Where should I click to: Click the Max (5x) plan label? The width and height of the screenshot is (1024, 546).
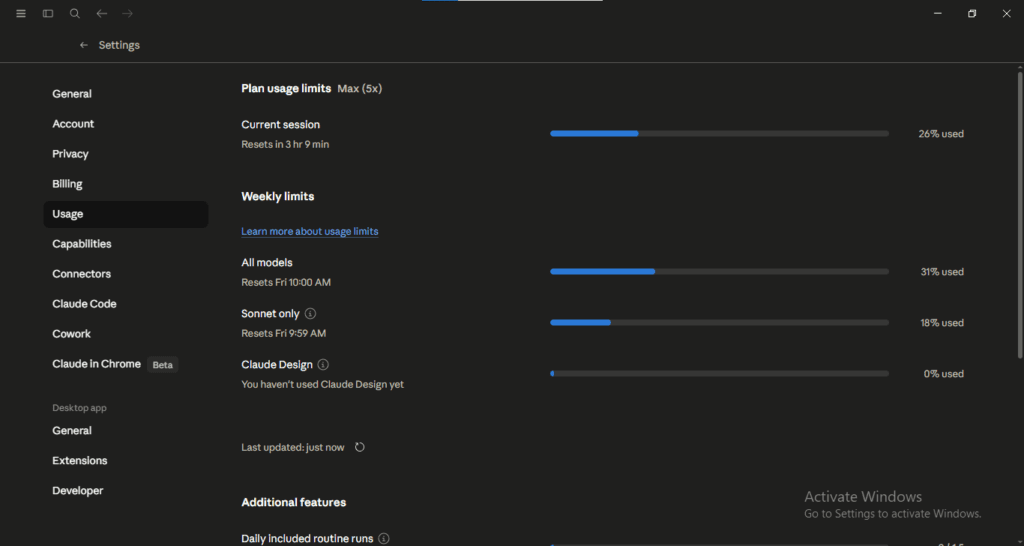tap(360, 89)
